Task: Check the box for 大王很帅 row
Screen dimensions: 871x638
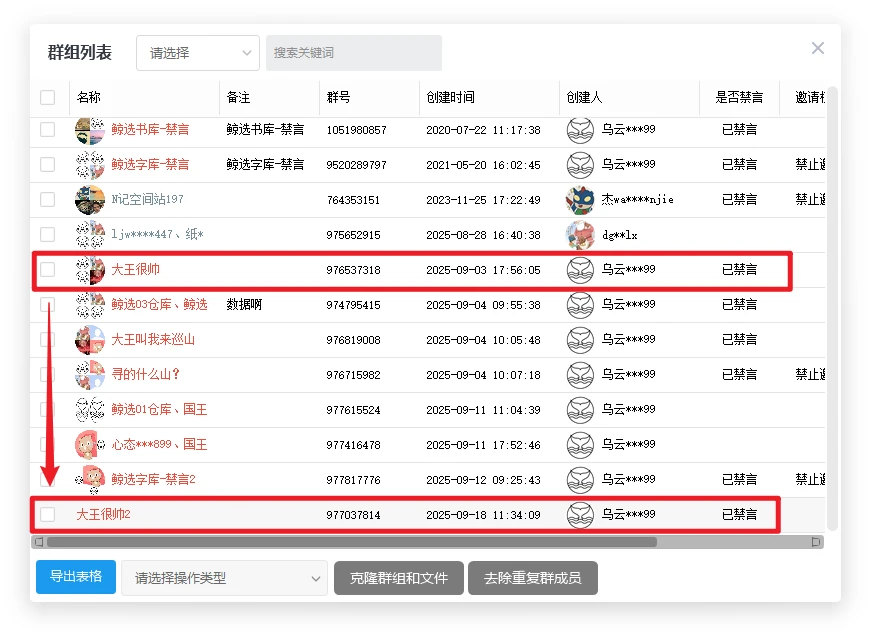Action: click(x=48, y=270)
